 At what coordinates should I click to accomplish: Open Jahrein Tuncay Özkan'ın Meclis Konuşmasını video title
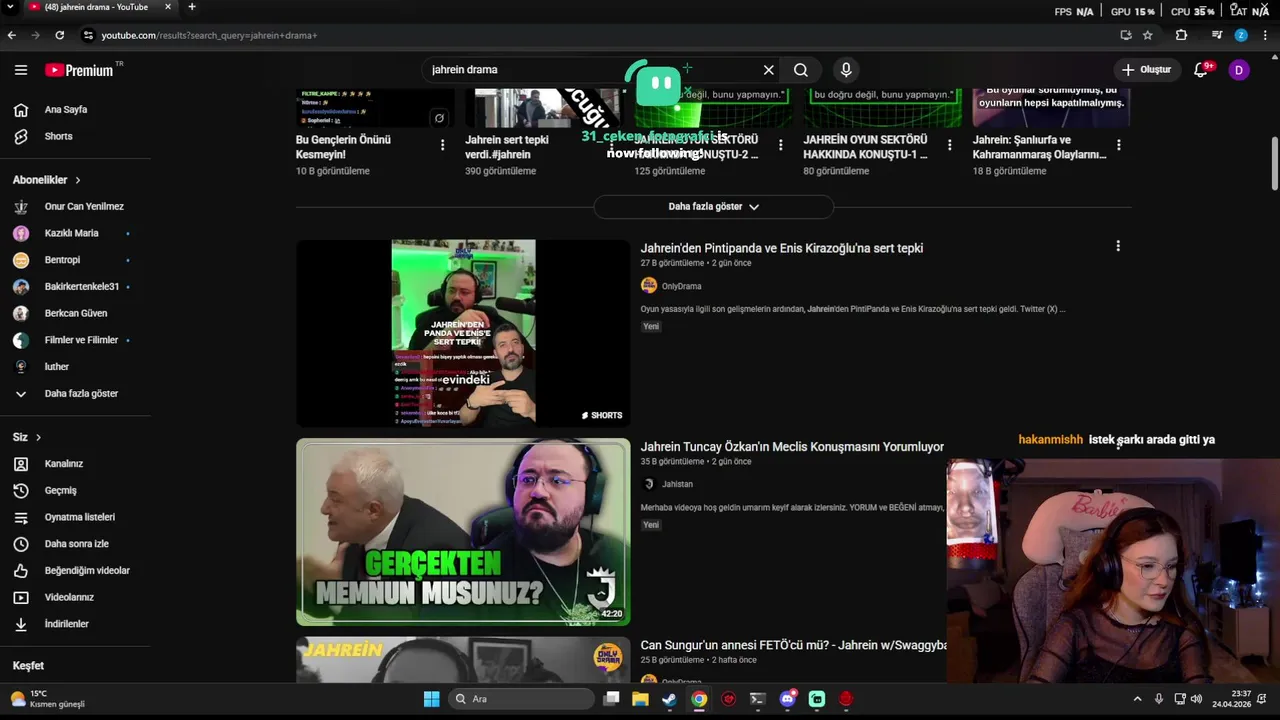(x=792, y=447)
